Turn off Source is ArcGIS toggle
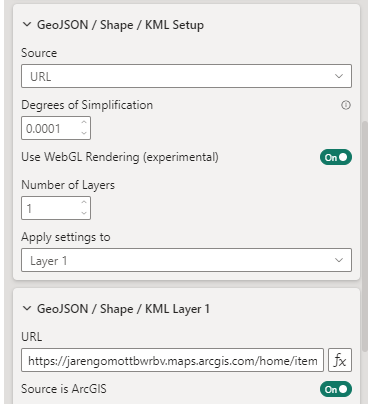 coord(336,389)
